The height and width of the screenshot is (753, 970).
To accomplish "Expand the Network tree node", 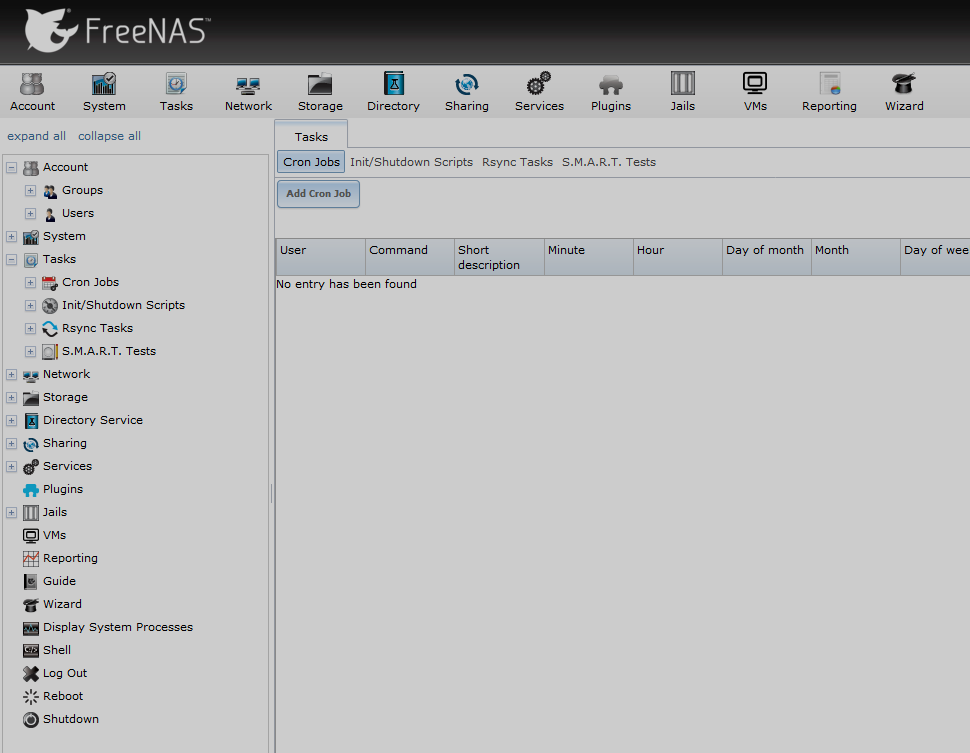I will (x=11, y=374).
